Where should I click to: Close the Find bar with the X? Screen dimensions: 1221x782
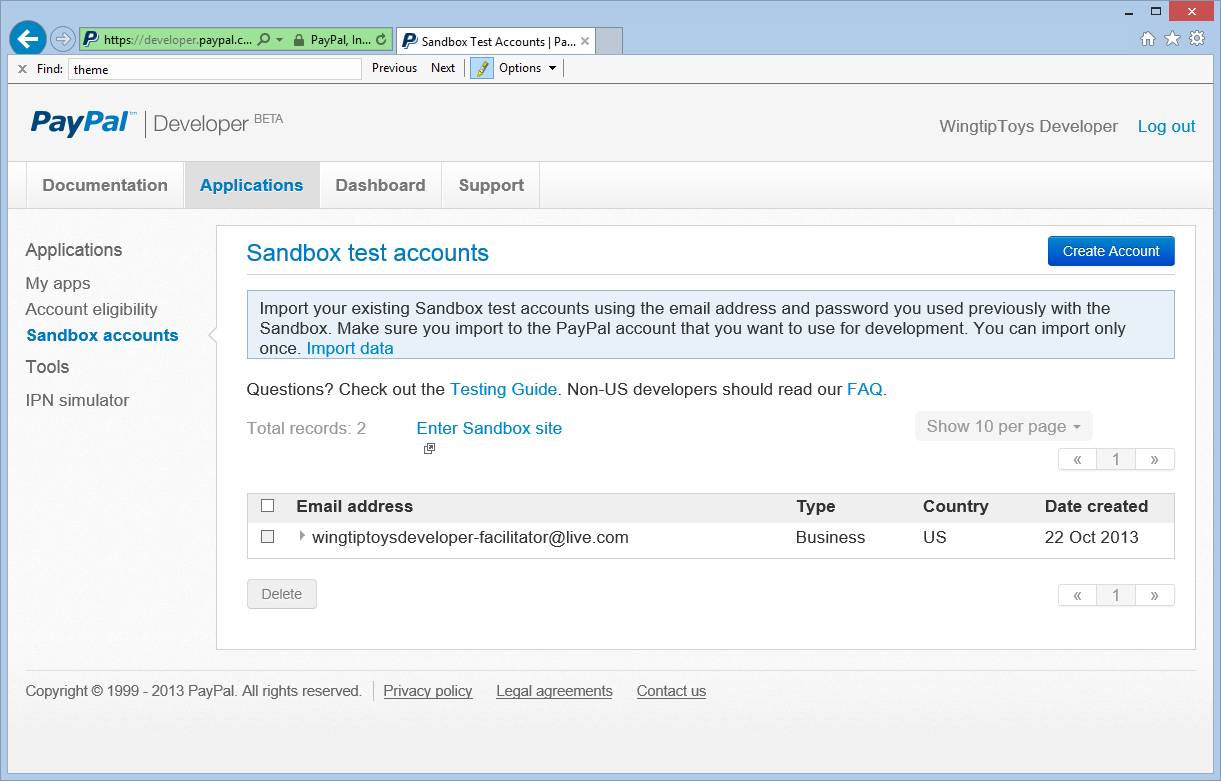coord(22,68)
